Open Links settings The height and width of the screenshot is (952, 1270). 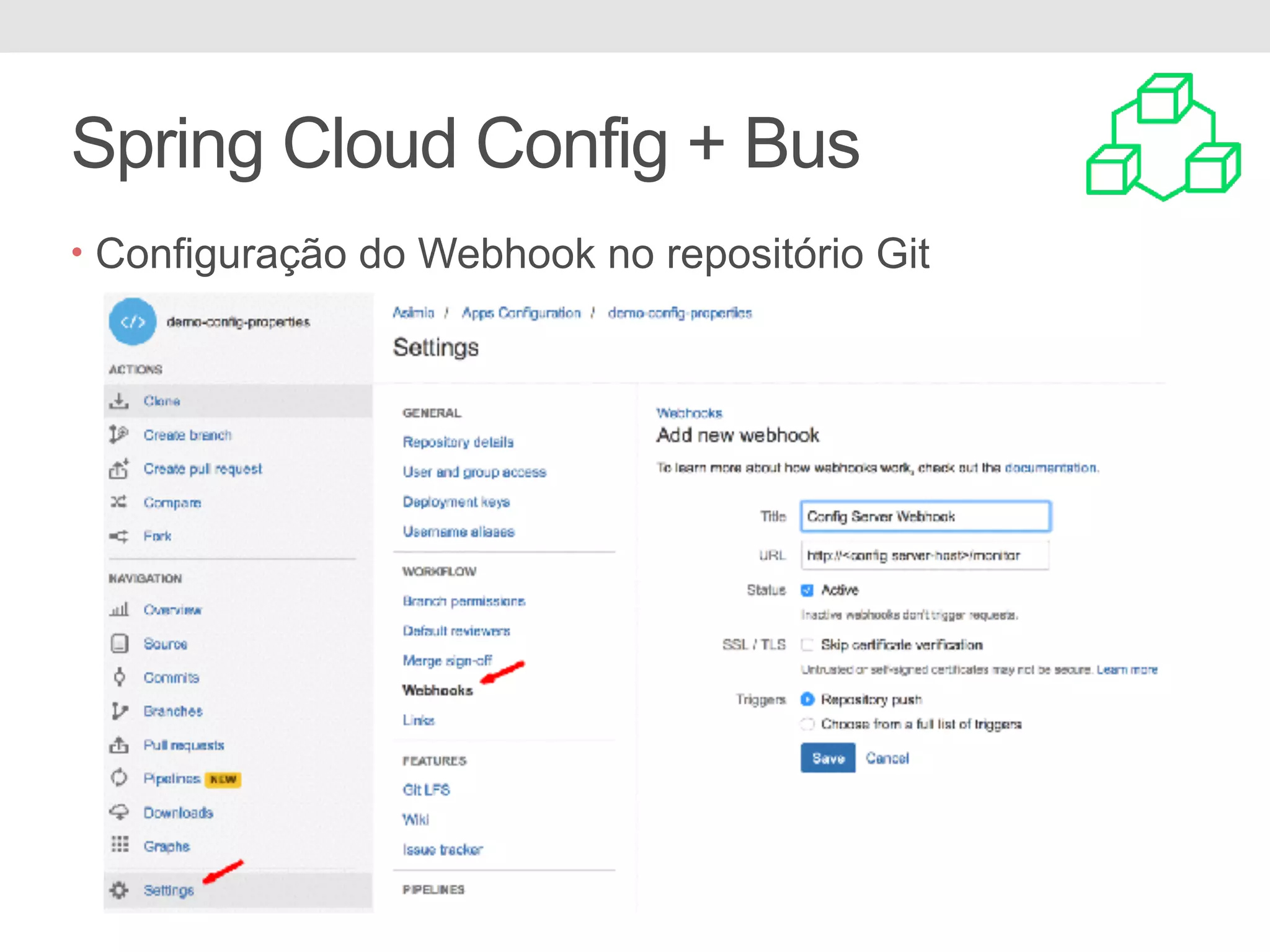click(419, 720)
